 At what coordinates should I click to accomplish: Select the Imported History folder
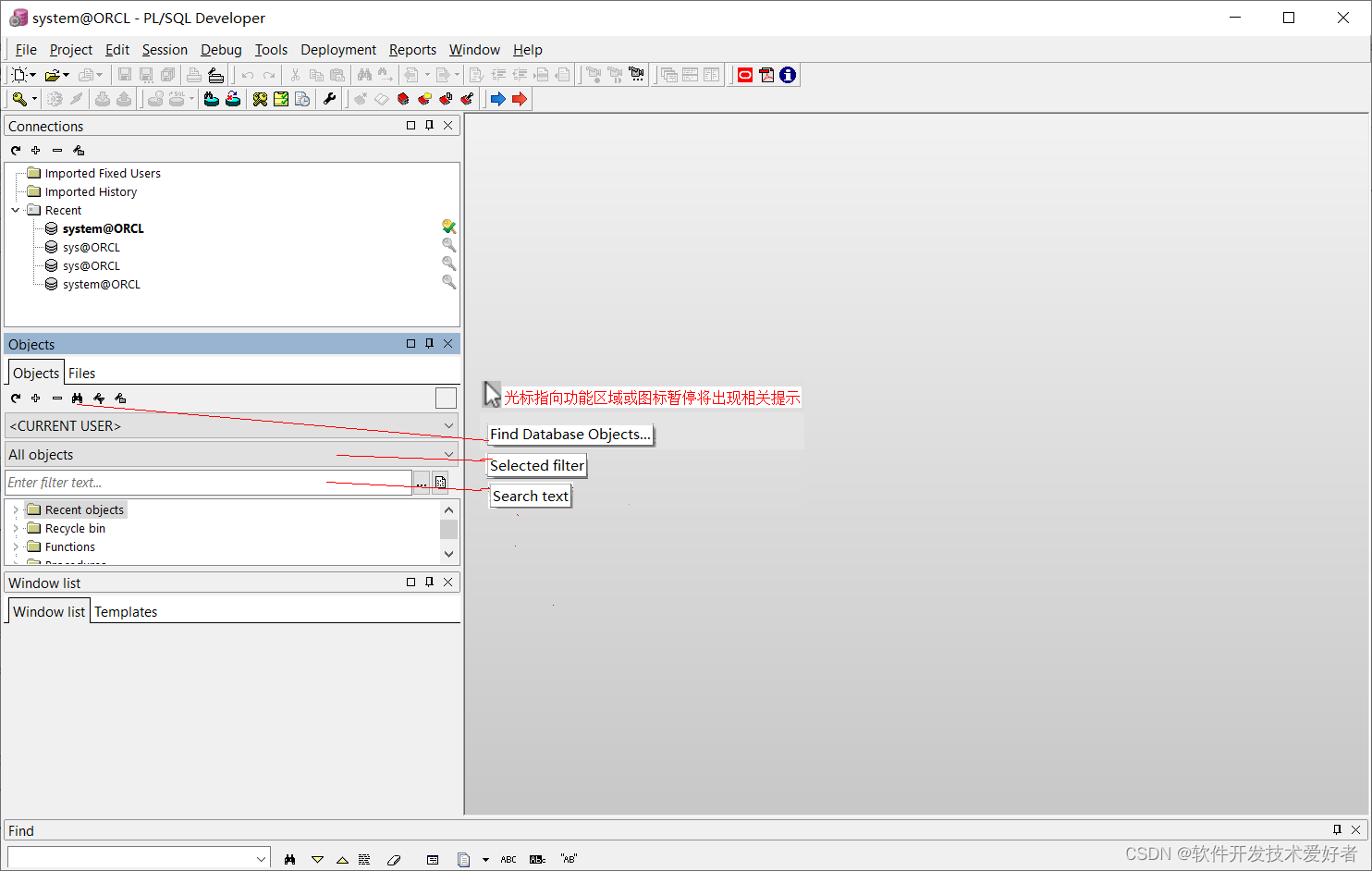[x=91, y=191]
